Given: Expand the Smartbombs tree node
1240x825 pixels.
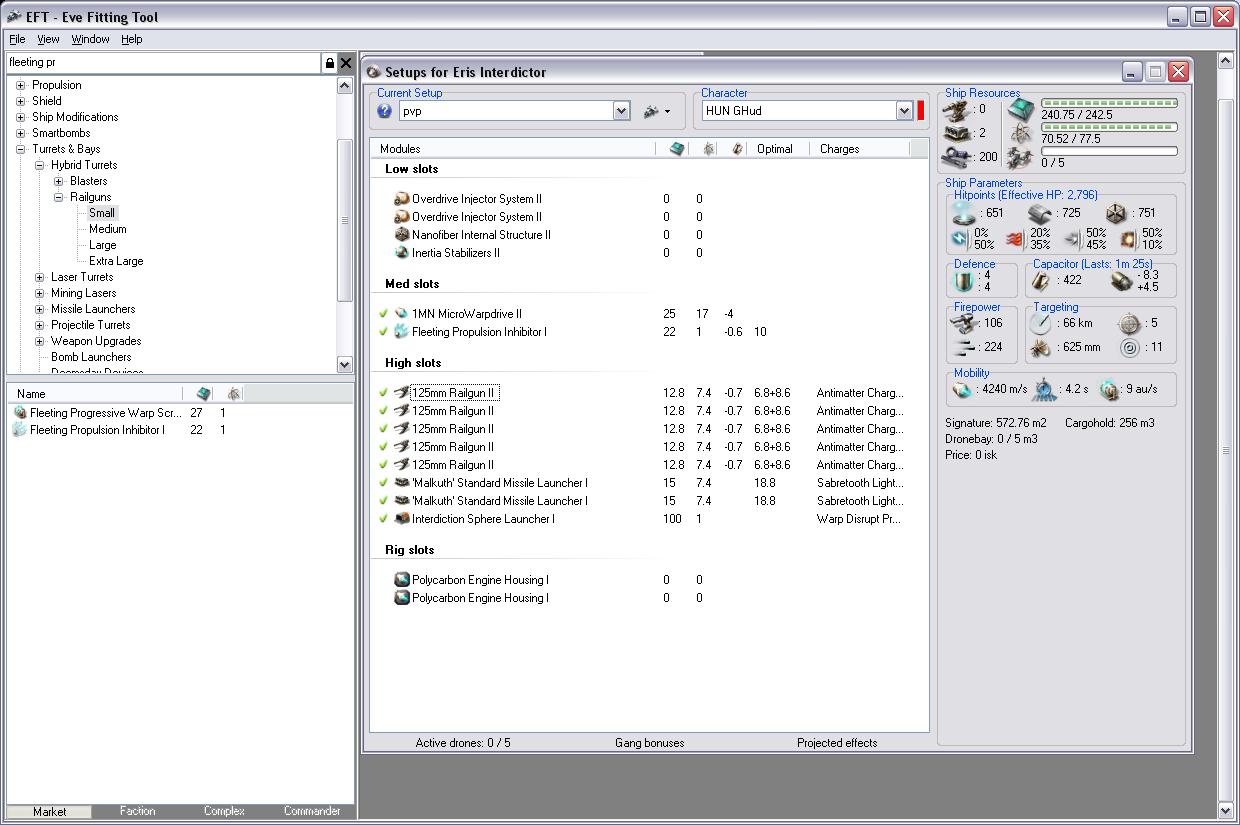Looking at the screenshot, I should pos(20,133).
